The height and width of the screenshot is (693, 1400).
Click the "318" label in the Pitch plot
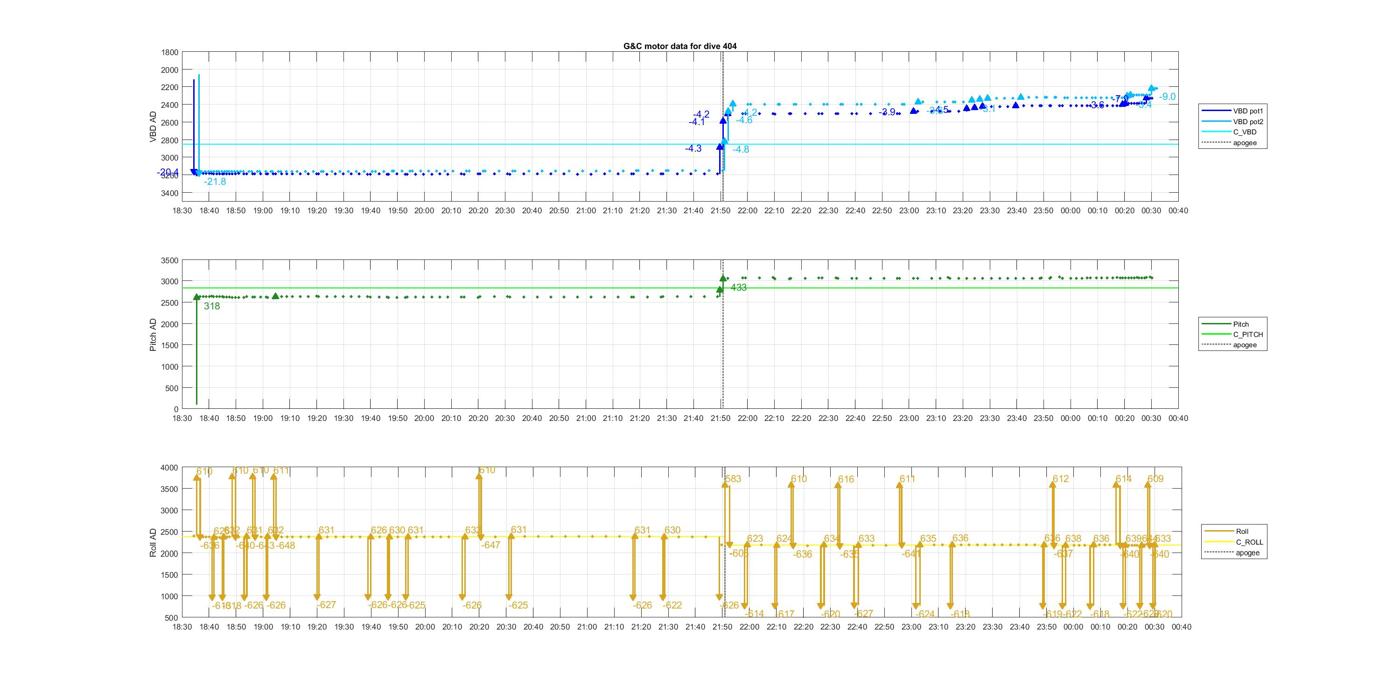point(212,306)
